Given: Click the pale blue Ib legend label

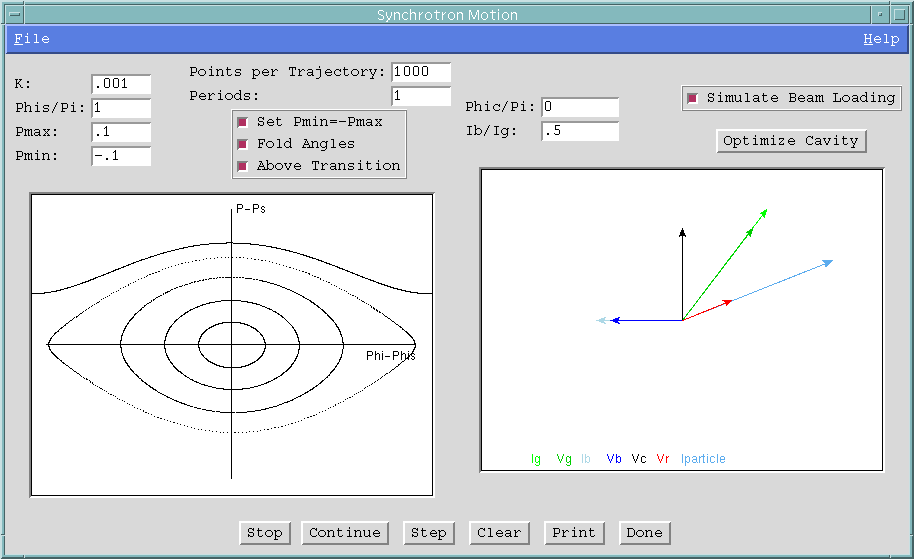Looking at the screenshot, I should (586, 459).
